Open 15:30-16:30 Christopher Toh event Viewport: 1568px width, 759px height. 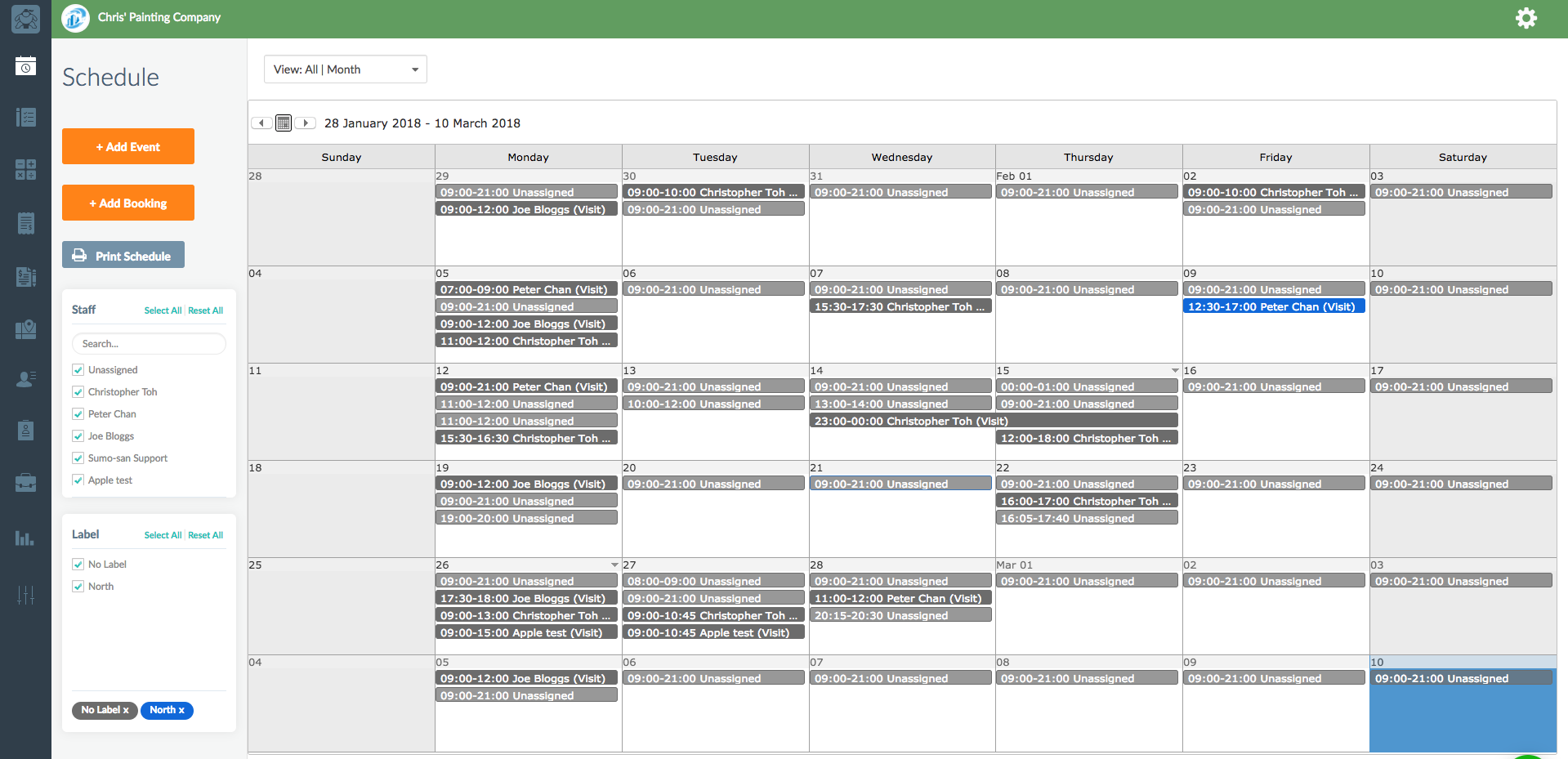(x=526, y=438)
